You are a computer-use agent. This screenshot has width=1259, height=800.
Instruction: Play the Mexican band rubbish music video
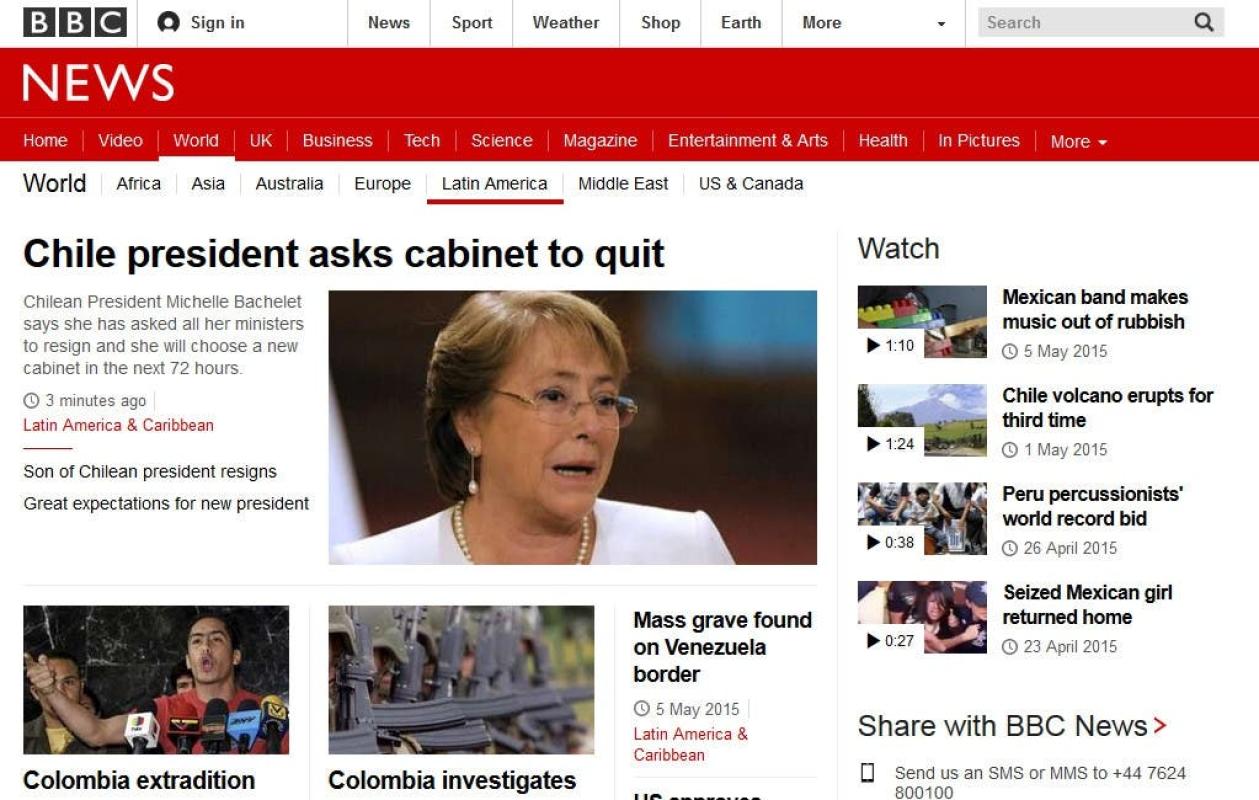pyautogui.click(x=922, y=321)
